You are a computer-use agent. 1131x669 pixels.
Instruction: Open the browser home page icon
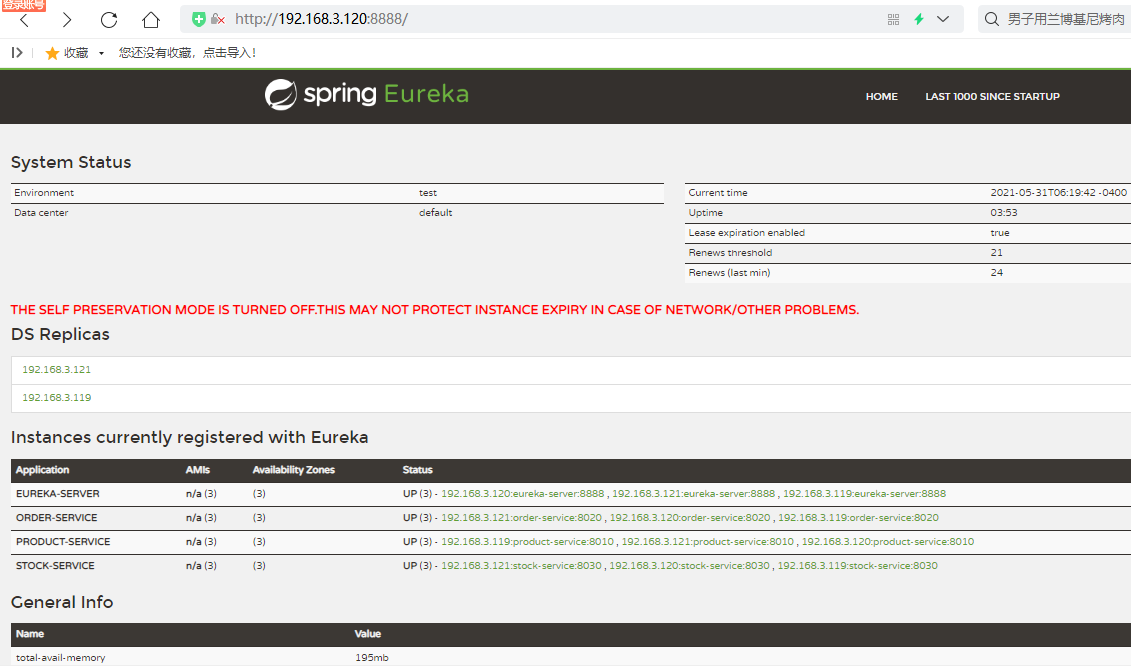tap(151, 20)
